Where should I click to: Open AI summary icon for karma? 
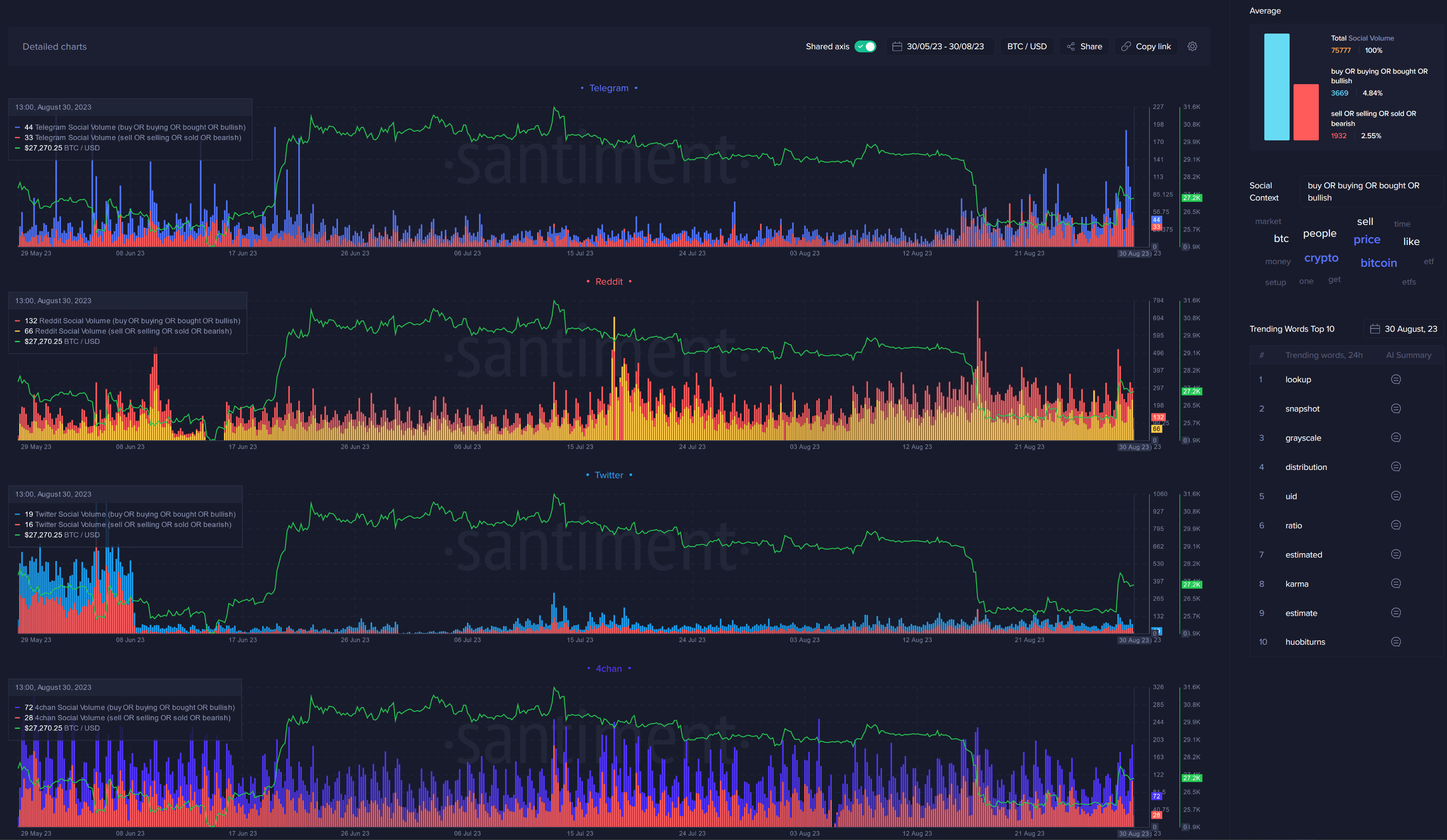coord(1396,584)
